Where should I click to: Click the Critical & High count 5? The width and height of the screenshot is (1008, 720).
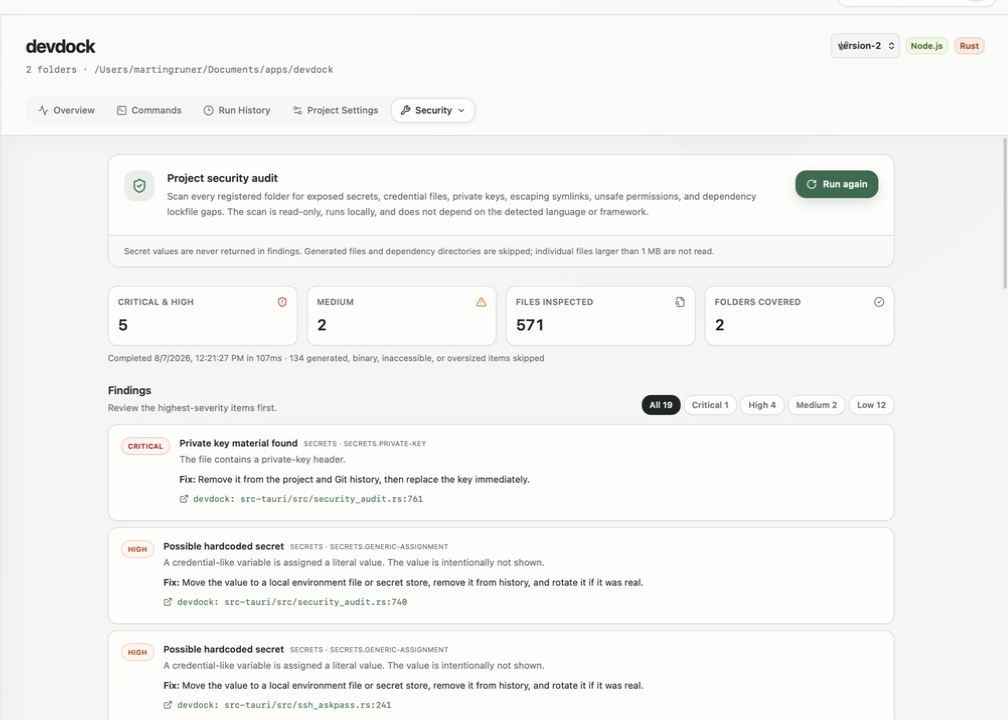tap(123, 325)
